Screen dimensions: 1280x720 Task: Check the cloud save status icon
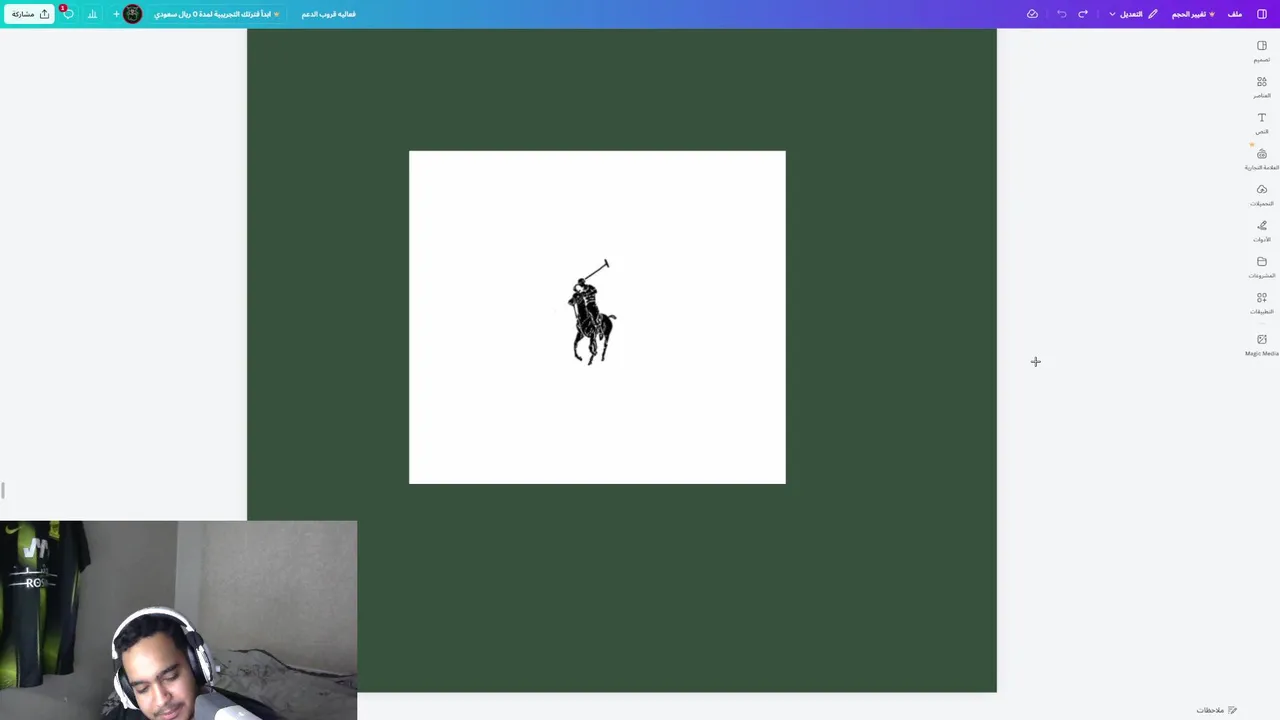(x=1032, y=14)
